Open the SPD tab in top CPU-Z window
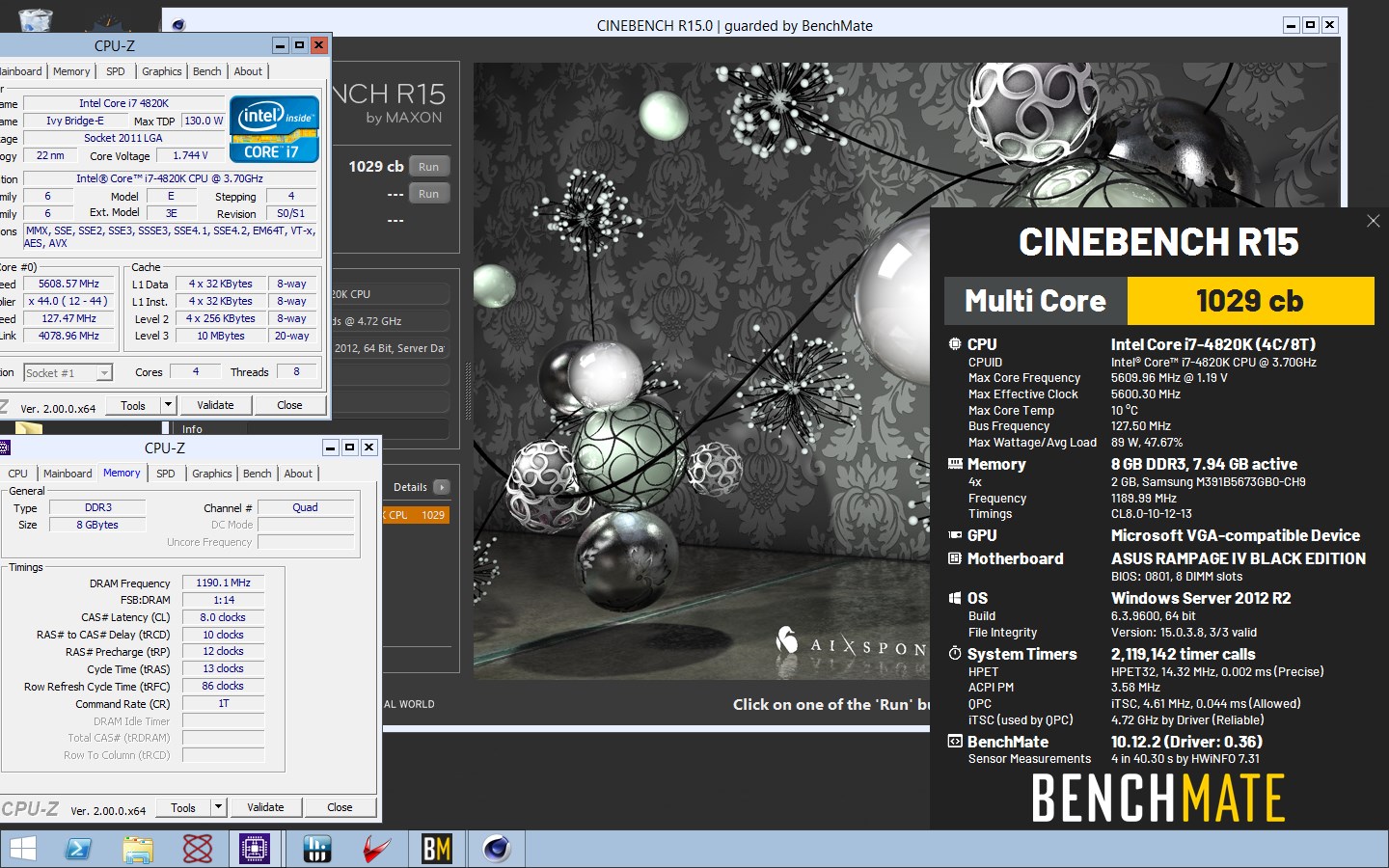 tap(116, 71)
